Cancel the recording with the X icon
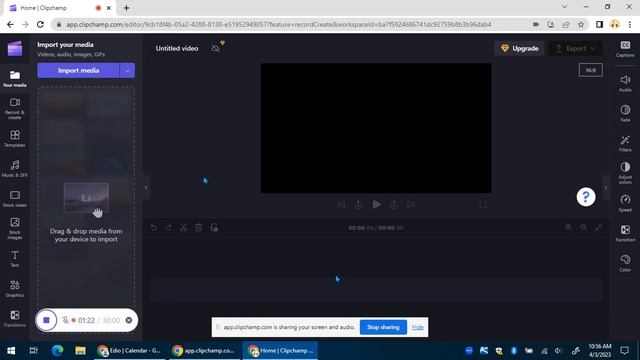The width and height of the screenshot is (640, 360). coord(129,320)
